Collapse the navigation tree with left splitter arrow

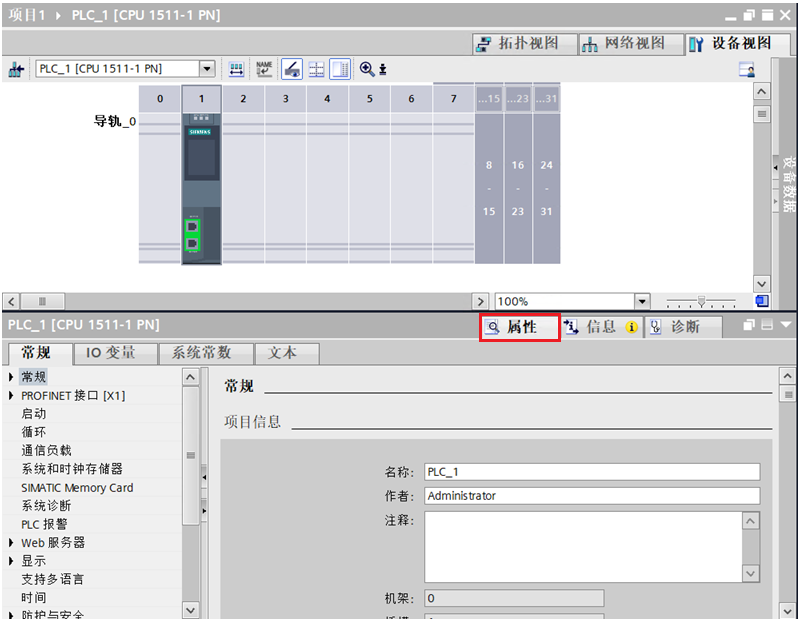click(204, 477)
